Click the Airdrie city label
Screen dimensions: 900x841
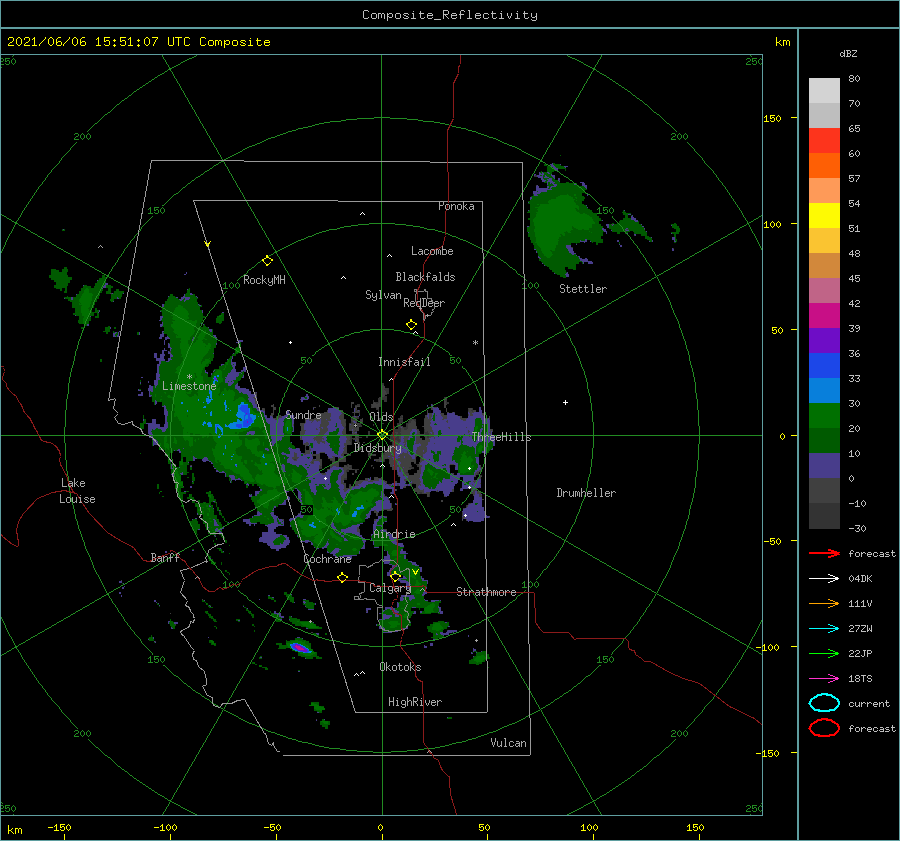point(394,534)
